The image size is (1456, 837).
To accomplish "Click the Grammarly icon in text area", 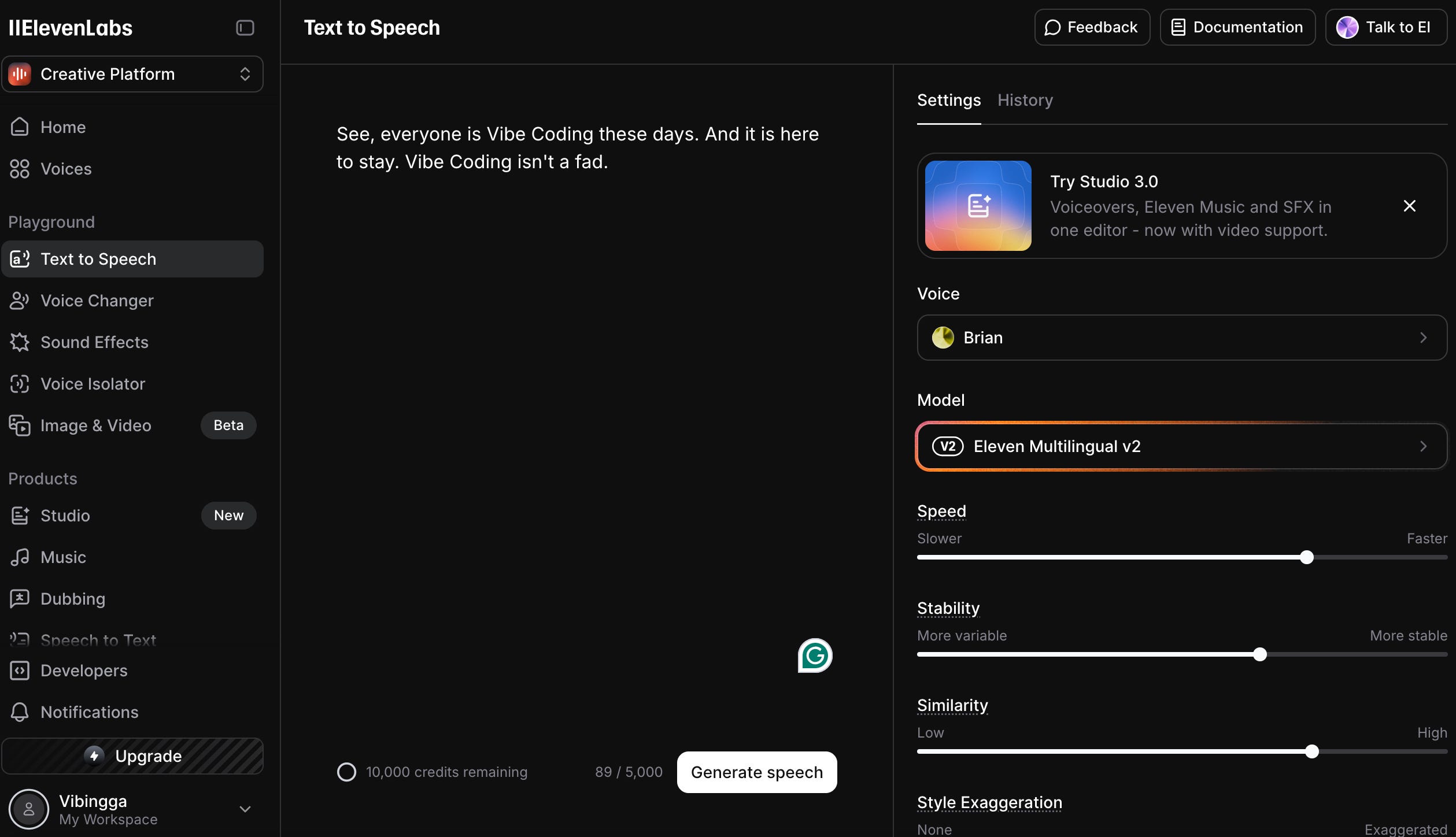I will click(815, 655).
